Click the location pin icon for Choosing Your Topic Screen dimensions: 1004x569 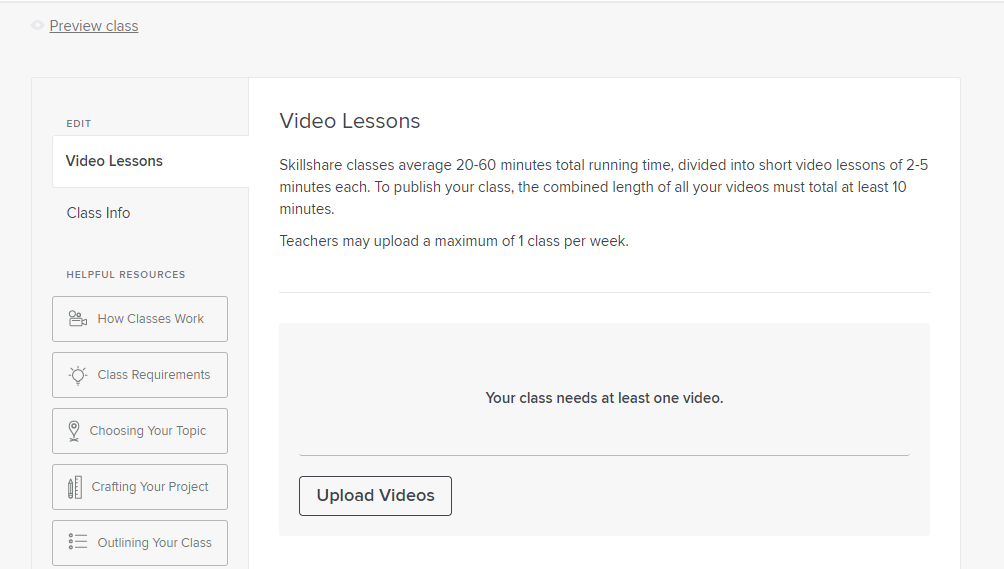(74, 431)
